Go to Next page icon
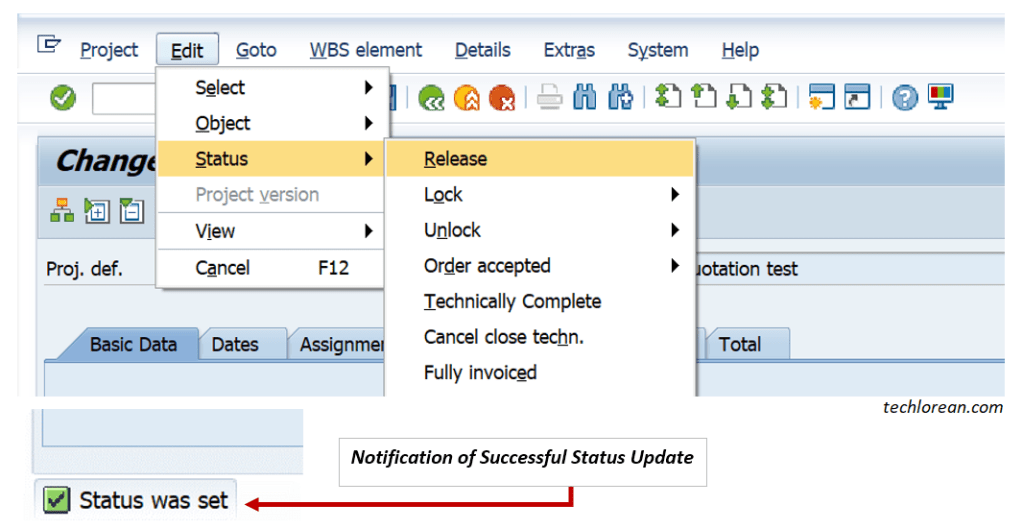Viewport: 1023px width, 529px height. (739, 97)
